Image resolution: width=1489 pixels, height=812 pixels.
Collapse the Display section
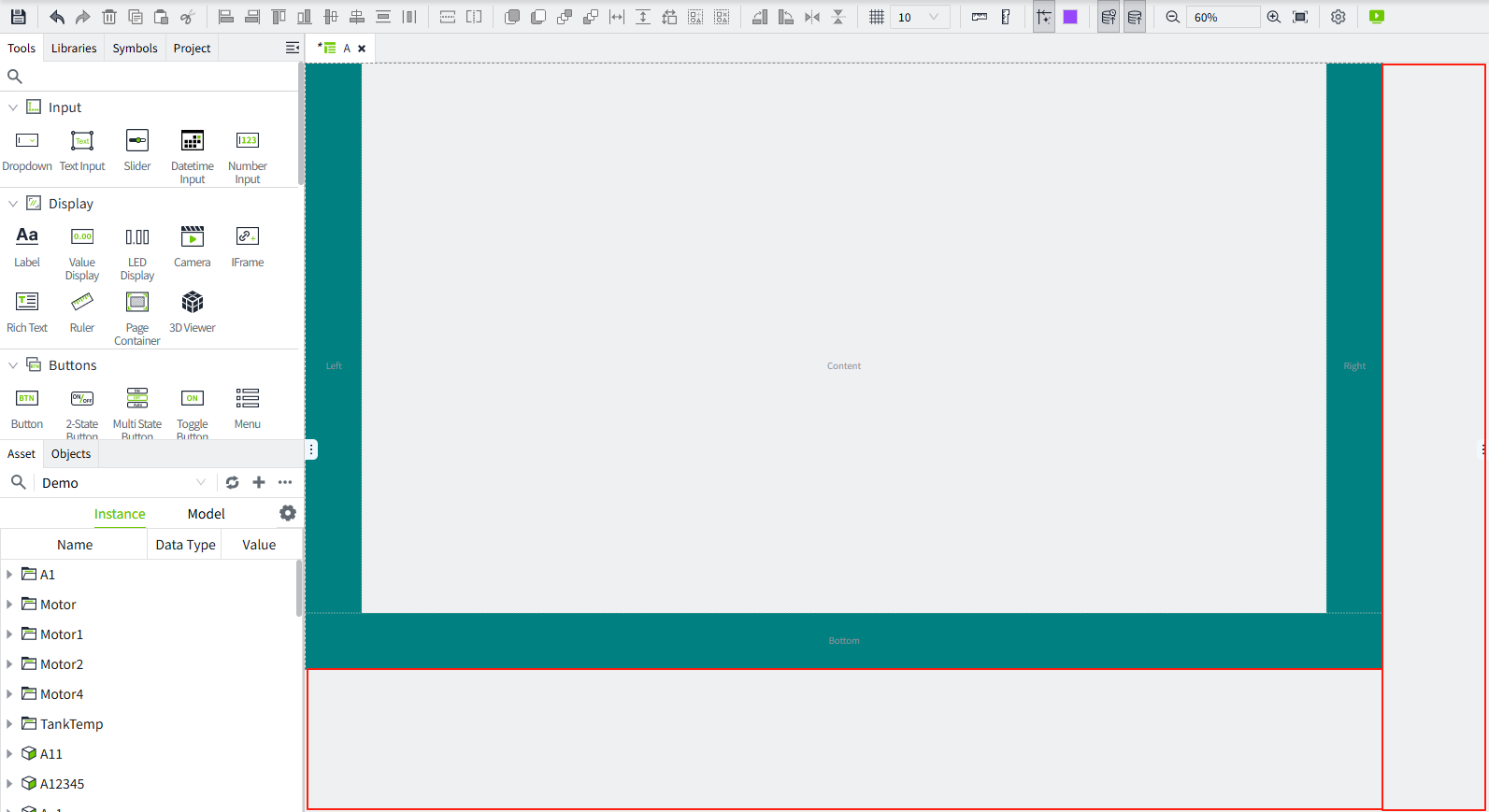point(13,204)
